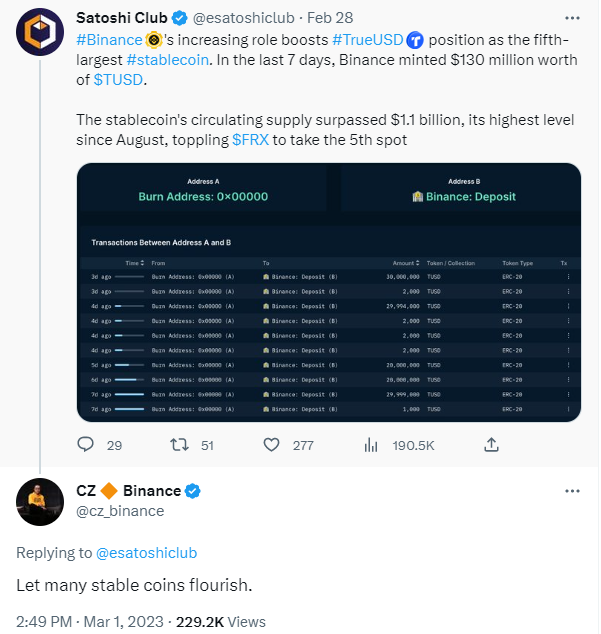Click Satoshi Club verified badge
601x634 pixels.
point(180,18)
